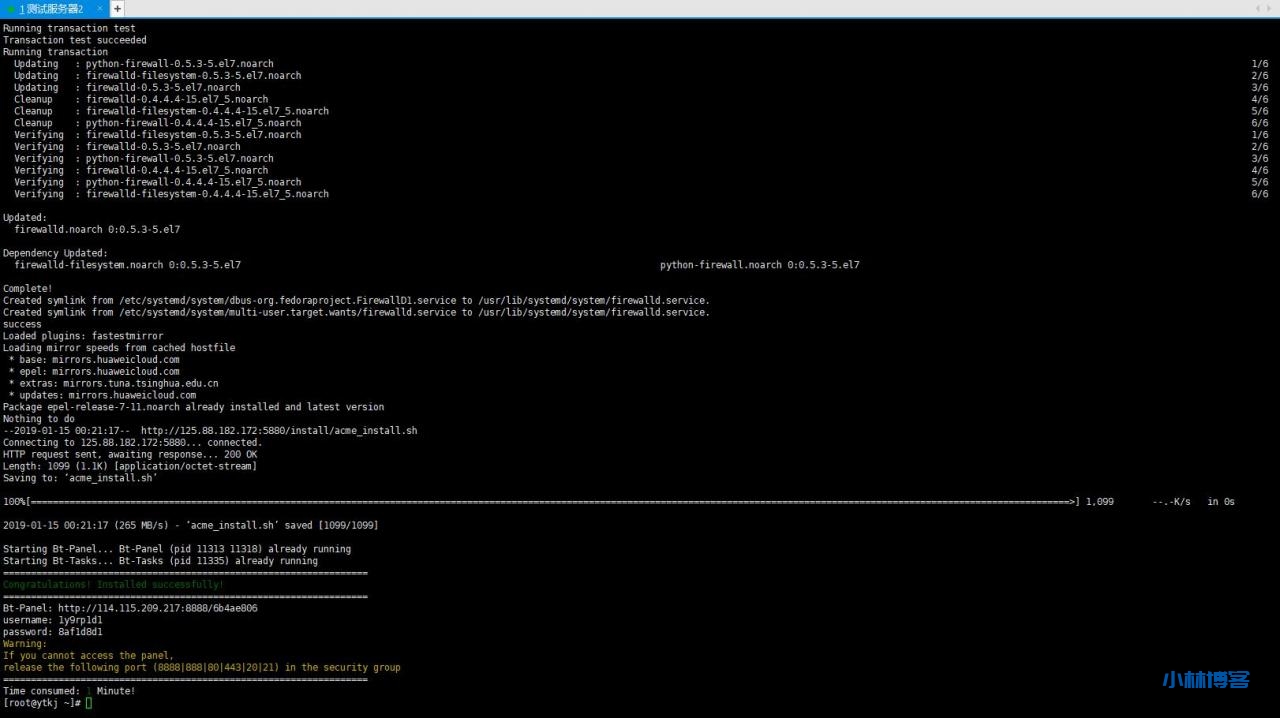Close the 测试服务器2 session tab
Viewport: 1280px width, 718px height.
(x=100, y=8)
